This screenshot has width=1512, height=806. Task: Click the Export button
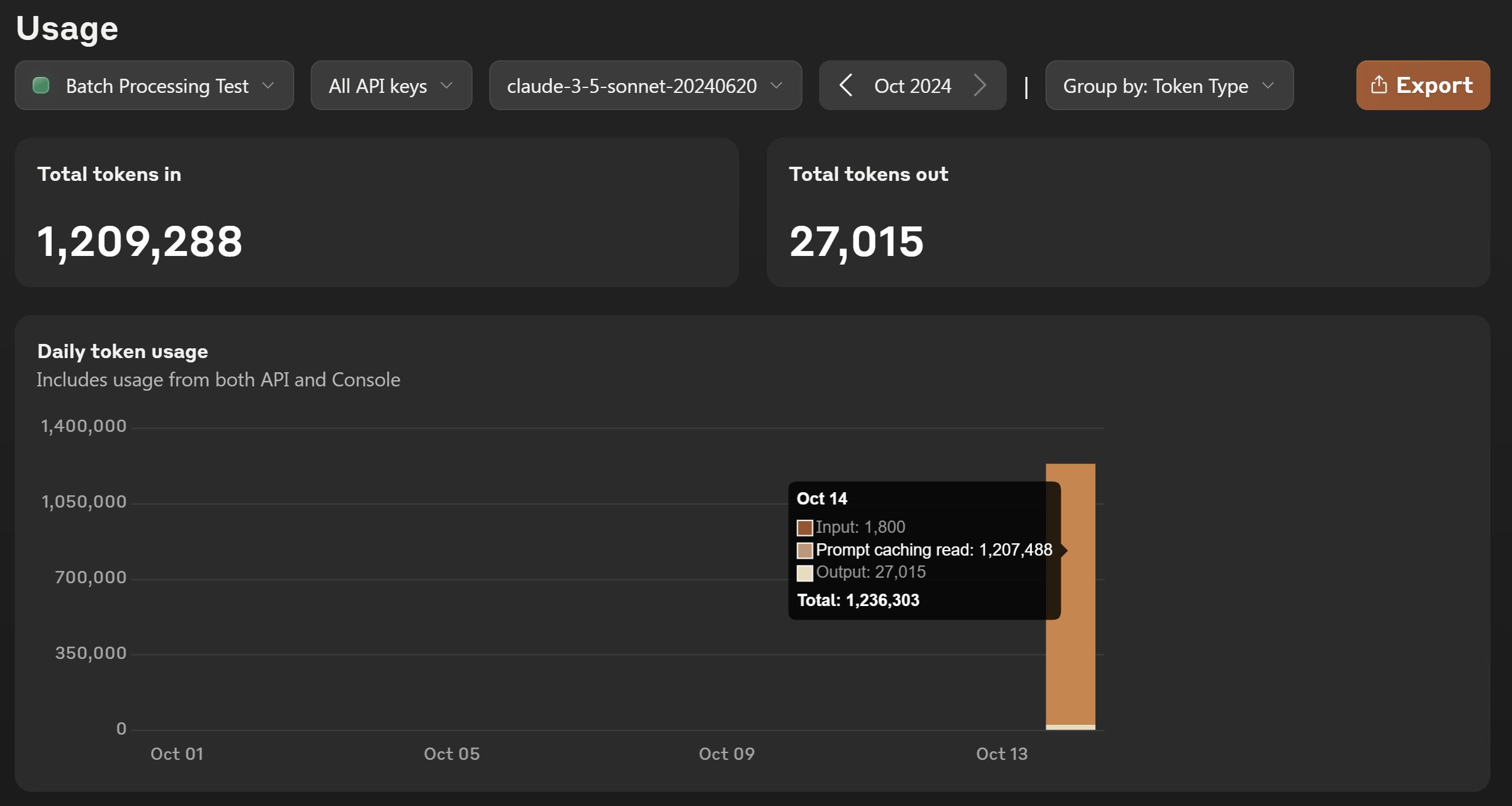point(1422,85)
